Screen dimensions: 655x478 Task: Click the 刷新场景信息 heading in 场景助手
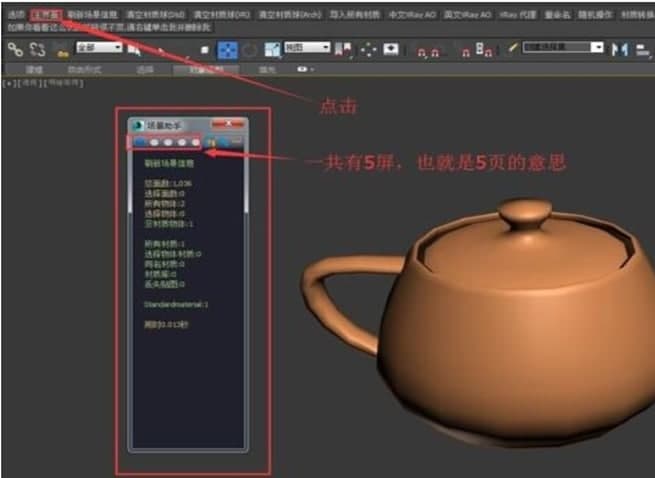[x=169, y=163]
